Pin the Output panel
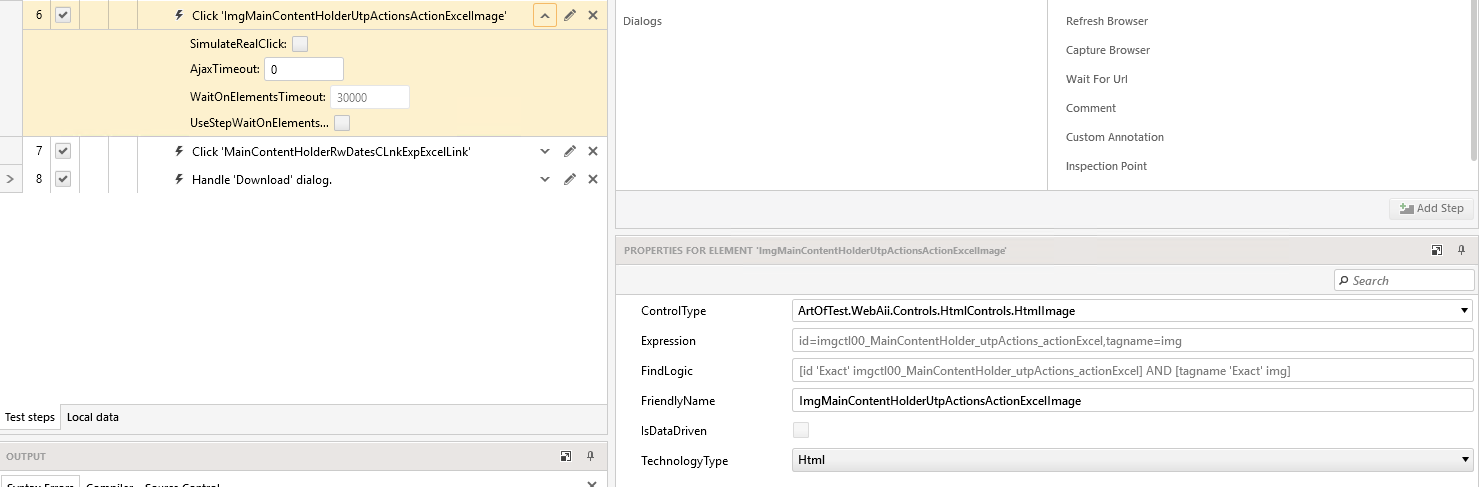Screen dimensions: 1479x487 [x=590, y=456]
